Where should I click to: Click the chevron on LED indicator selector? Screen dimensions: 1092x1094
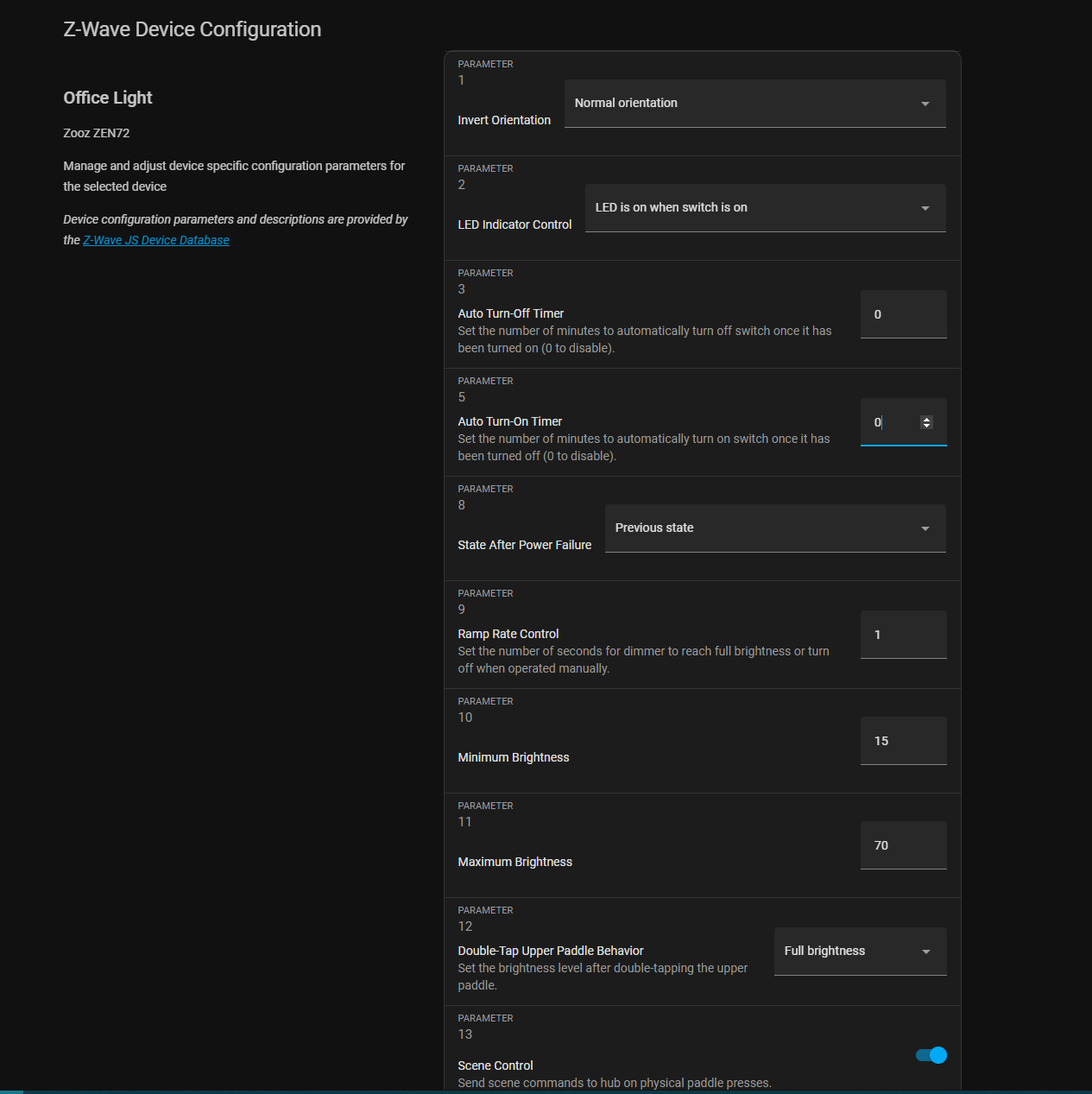(x=924, y=207)
